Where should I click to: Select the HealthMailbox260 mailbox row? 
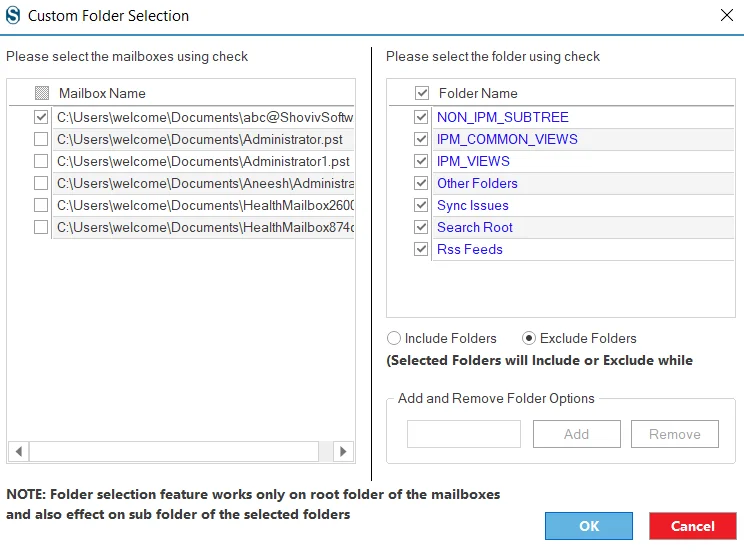[x=204, y=205]
